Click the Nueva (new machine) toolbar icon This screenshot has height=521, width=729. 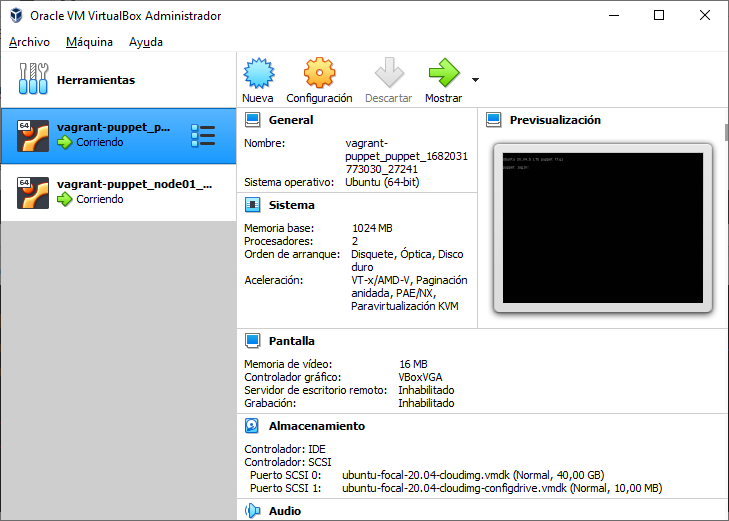(258, 73)
